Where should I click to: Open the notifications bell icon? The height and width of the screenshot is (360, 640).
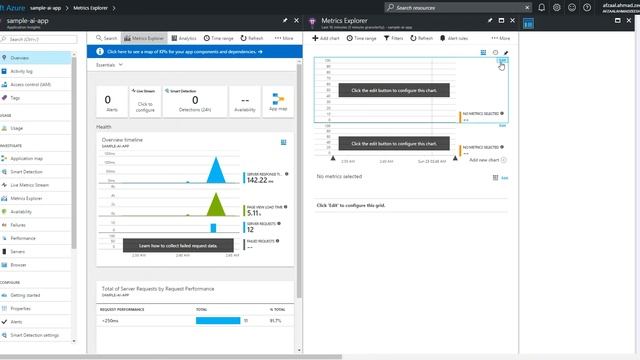tap(542, 7)
